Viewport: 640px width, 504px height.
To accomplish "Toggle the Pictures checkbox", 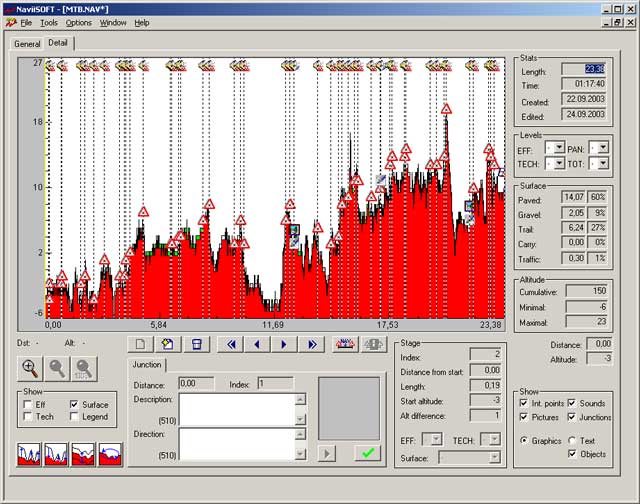I will click(524, 417).
